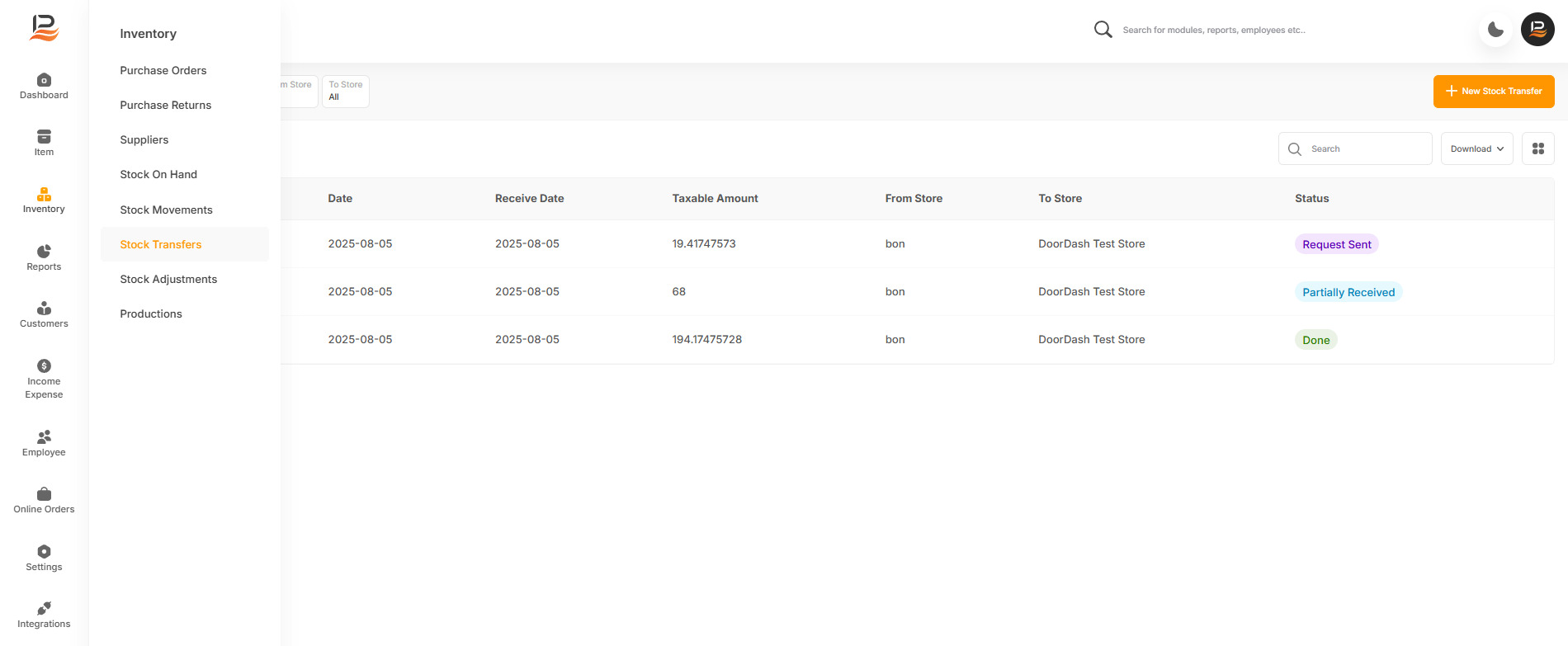Open Stock On Hand page
The image size is (1568, 646).
tap(158, 174)
